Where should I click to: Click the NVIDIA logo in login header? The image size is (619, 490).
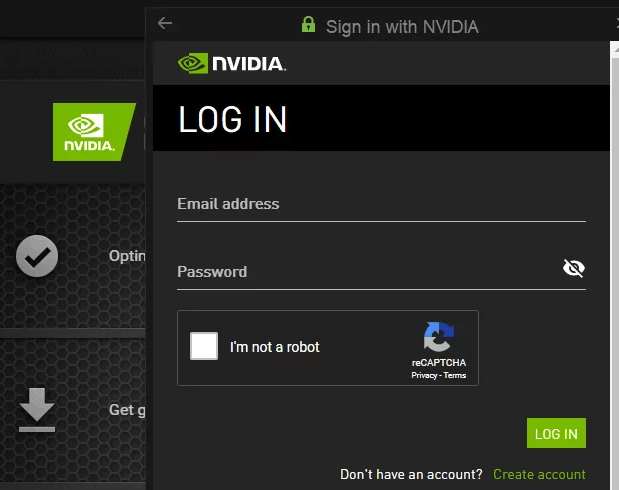point(232,64)
